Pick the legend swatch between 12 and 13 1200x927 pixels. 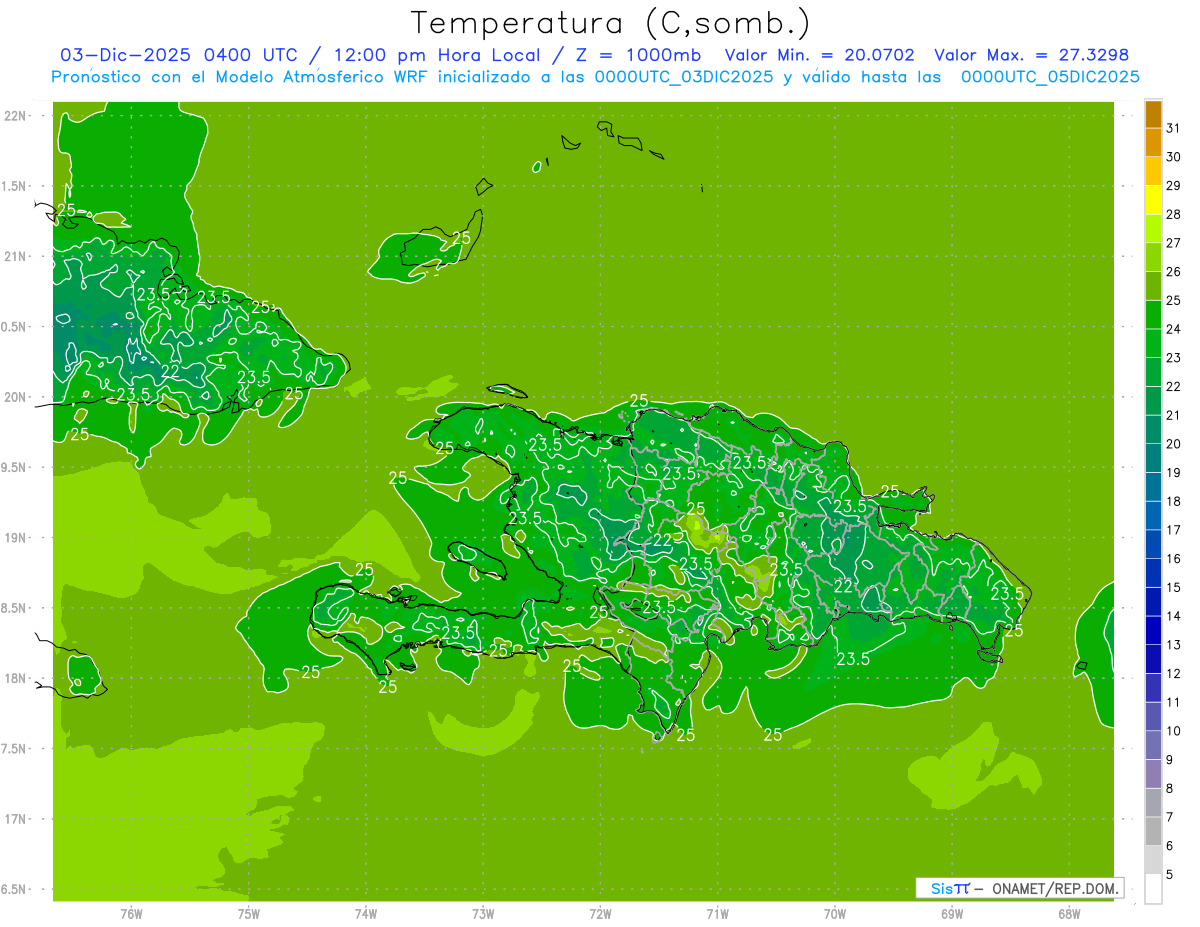click(1153, 659)
